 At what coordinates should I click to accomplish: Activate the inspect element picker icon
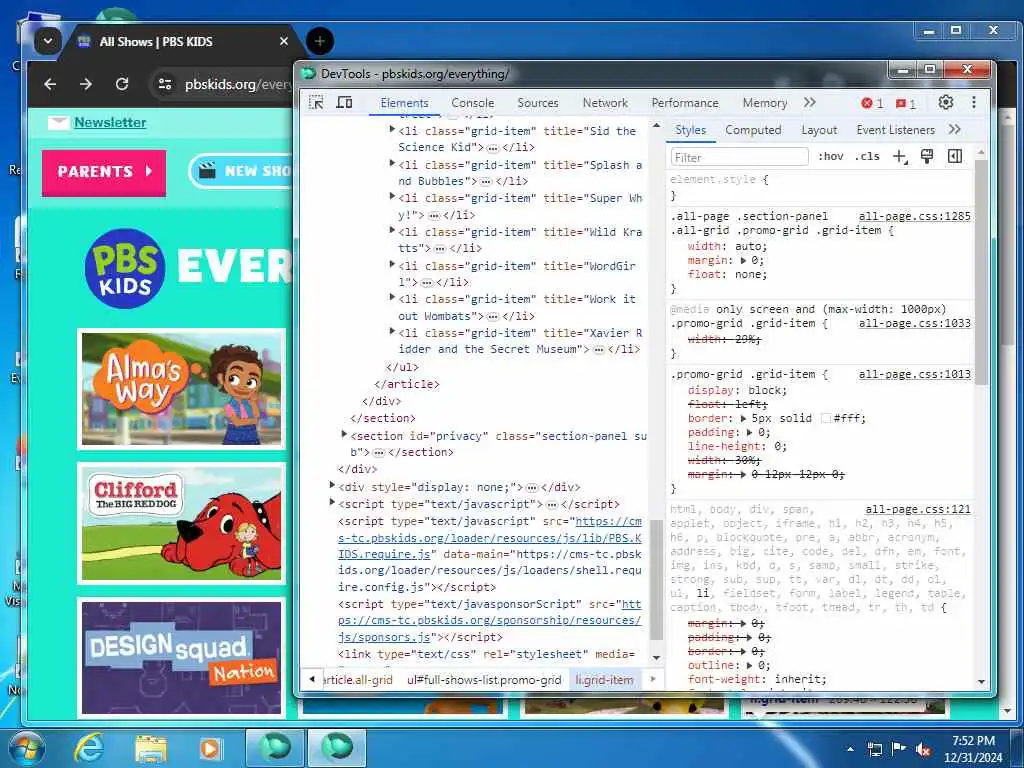click(x=316, y=103)
